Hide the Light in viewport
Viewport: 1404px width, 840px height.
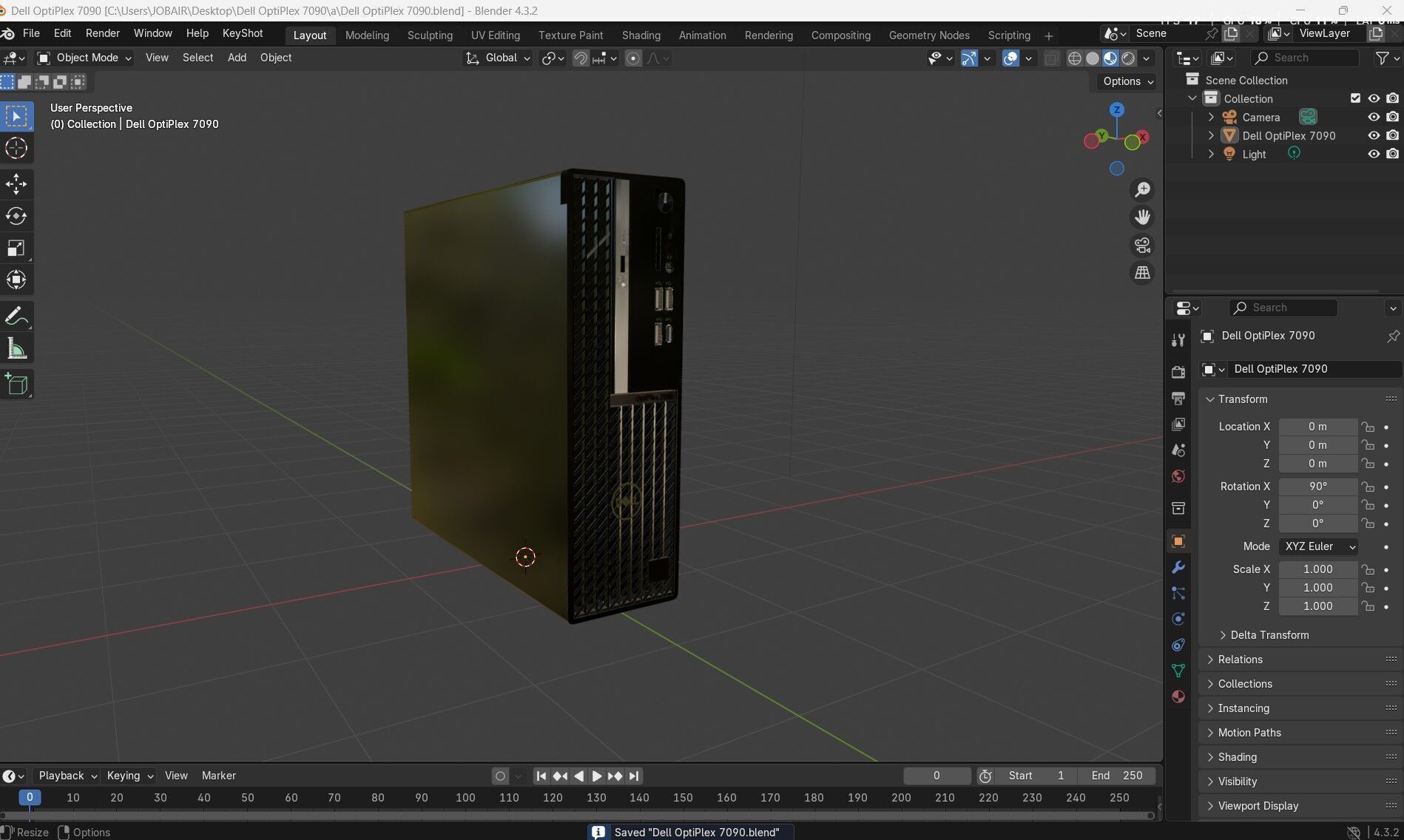1374,154
